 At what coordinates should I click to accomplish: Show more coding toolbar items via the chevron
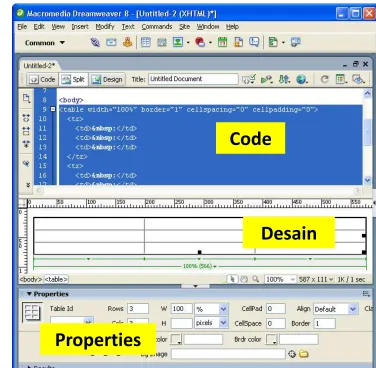click(x=28, y=185)
